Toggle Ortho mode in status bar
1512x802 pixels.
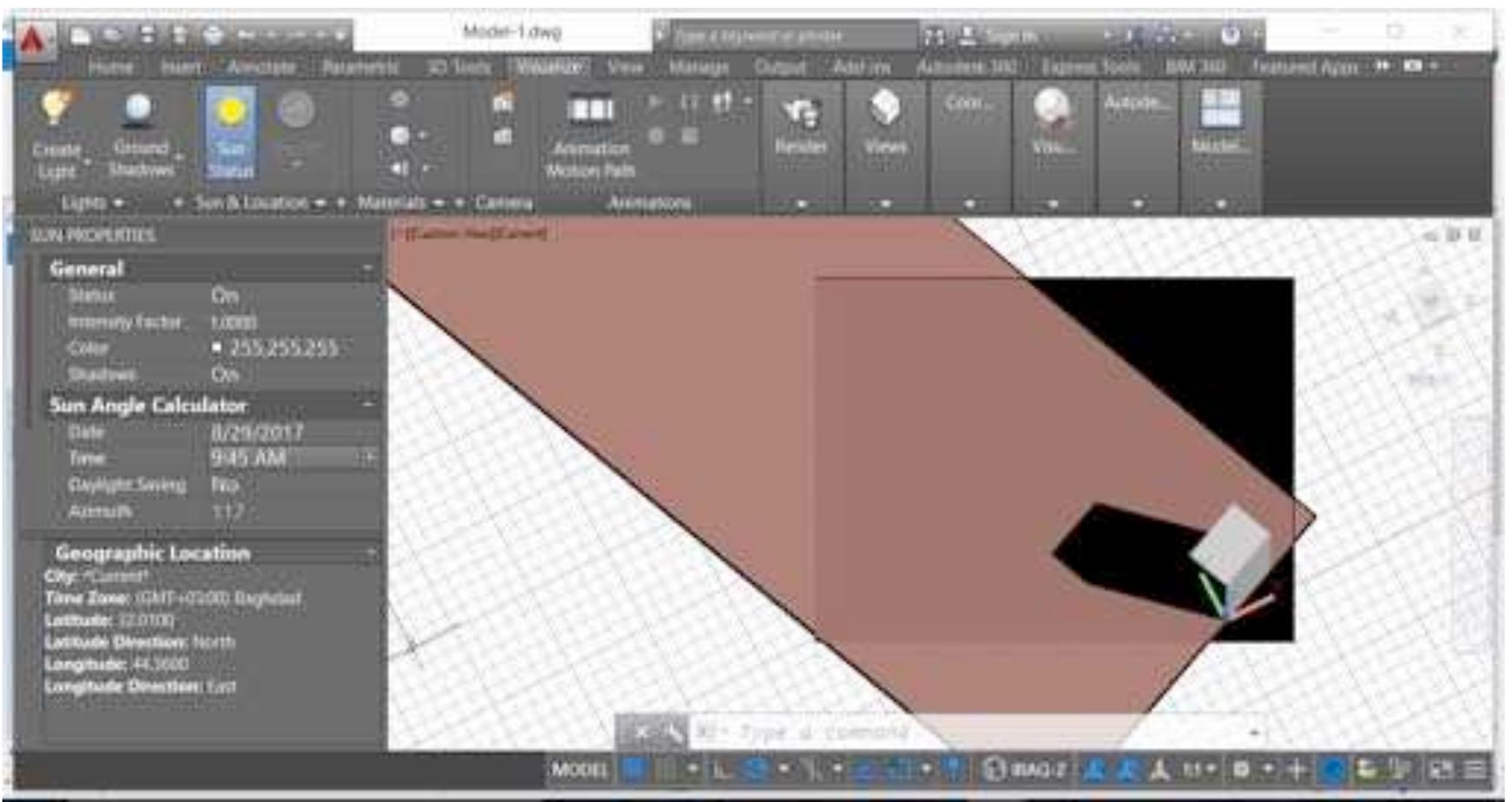point(722,769)
